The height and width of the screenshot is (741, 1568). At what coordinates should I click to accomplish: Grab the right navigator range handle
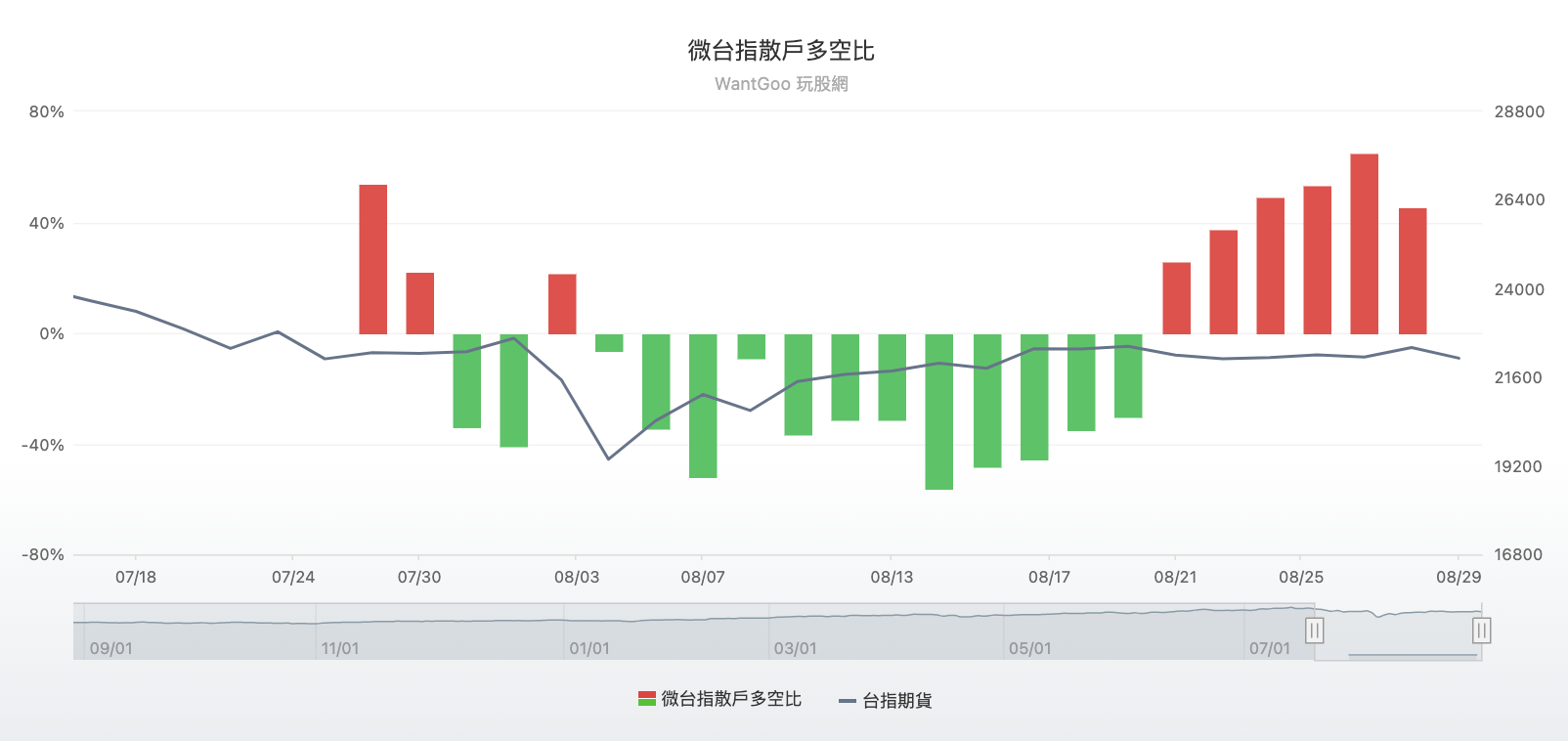[x=1481, y=631]
